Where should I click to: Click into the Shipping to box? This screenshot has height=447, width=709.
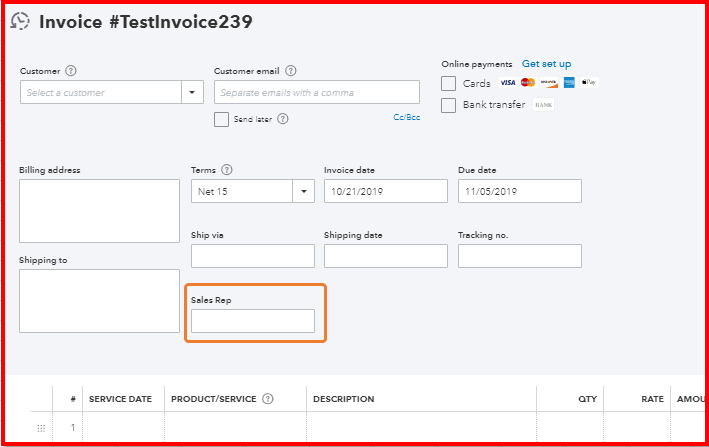(99, 301)
